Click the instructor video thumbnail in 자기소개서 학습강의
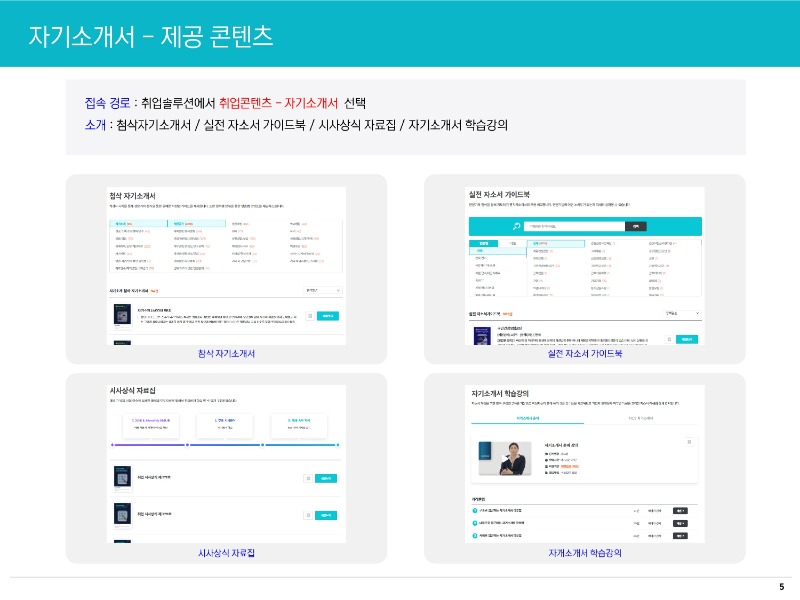Viewport: 800px width, 600px height. 506,456
